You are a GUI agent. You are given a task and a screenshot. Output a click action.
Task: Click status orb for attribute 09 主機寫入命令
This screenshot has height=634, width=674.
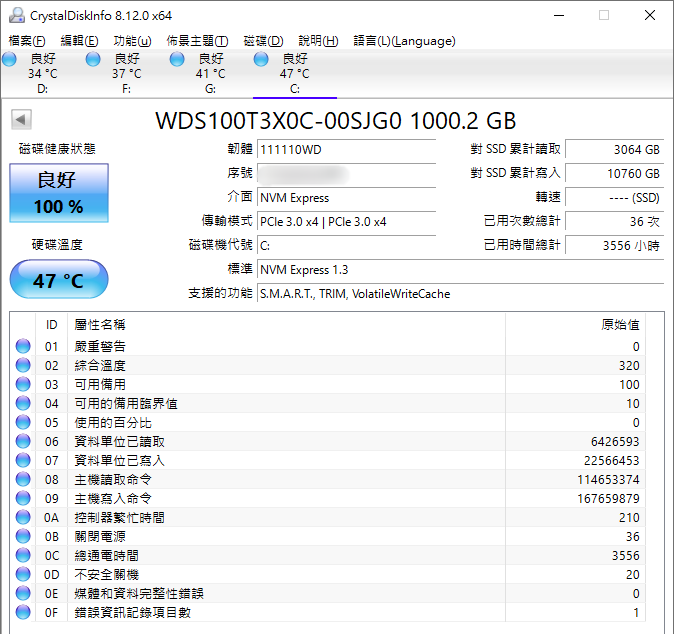[23, 498]
